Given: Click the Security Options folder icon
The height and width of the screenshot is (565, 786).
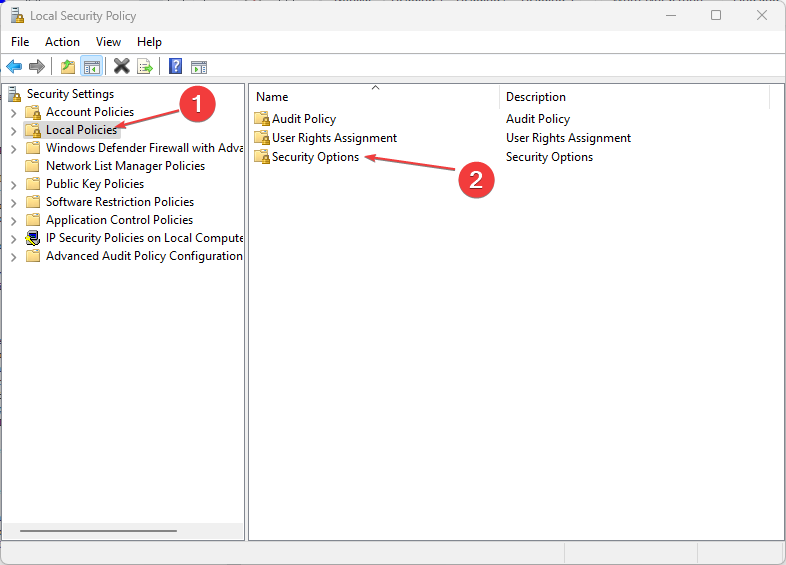Looking at the screenshot, I should click(x=262, y=157).
